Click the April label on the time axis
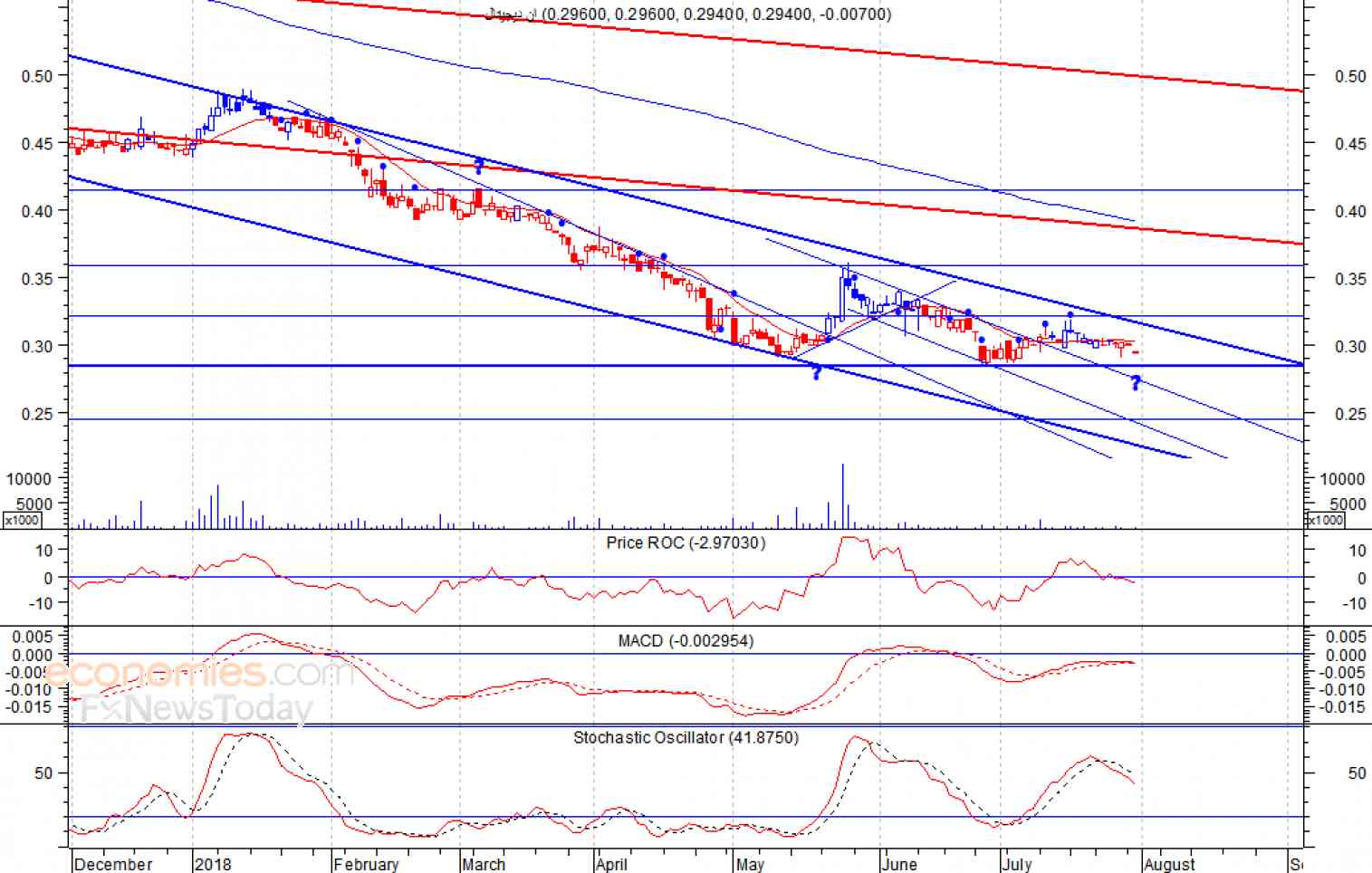 tap(612, 864)
